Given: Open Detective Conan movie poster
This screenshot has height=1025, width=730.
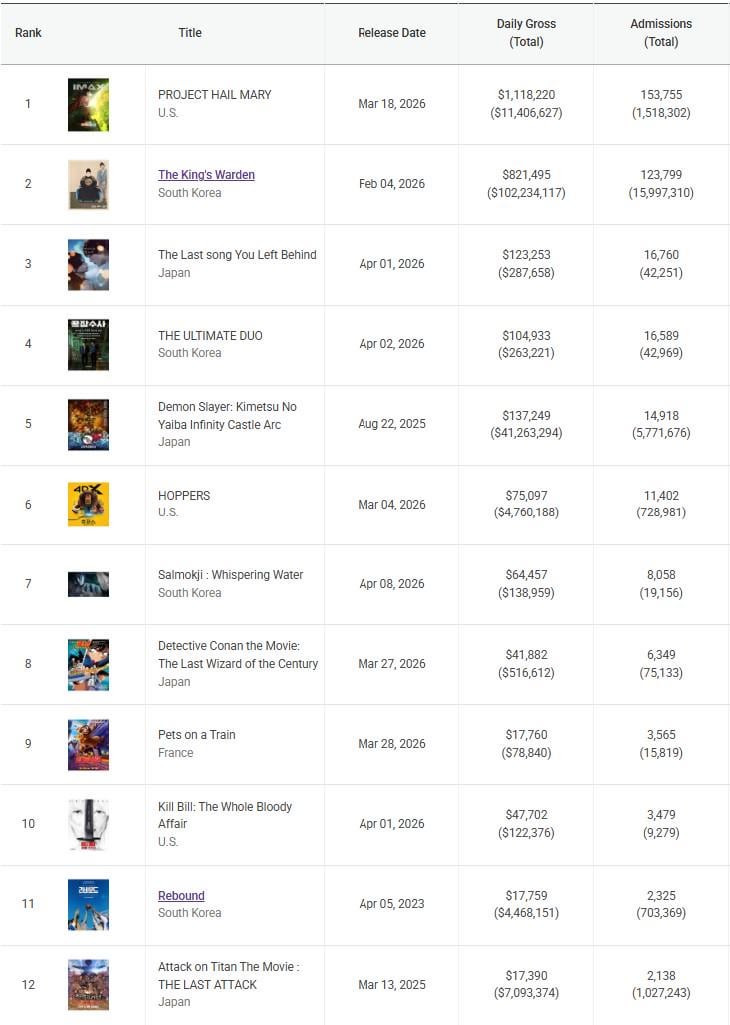Looking at the screenshot, I should click(88, 665).
